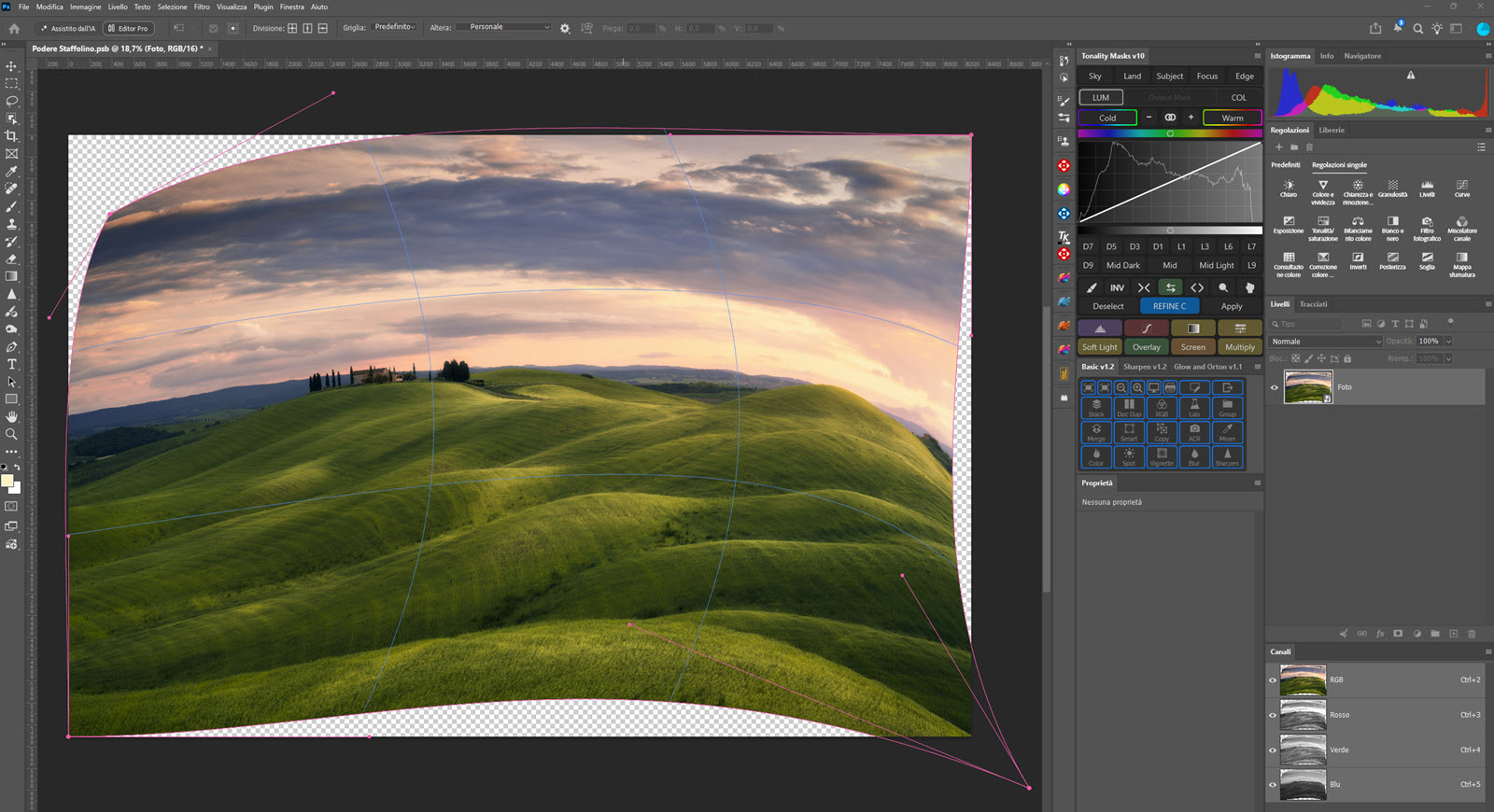Image resolution: width=1494 pixels, height=812 pixels.
Task: Select the Move tool
Action: click(11, 66)
